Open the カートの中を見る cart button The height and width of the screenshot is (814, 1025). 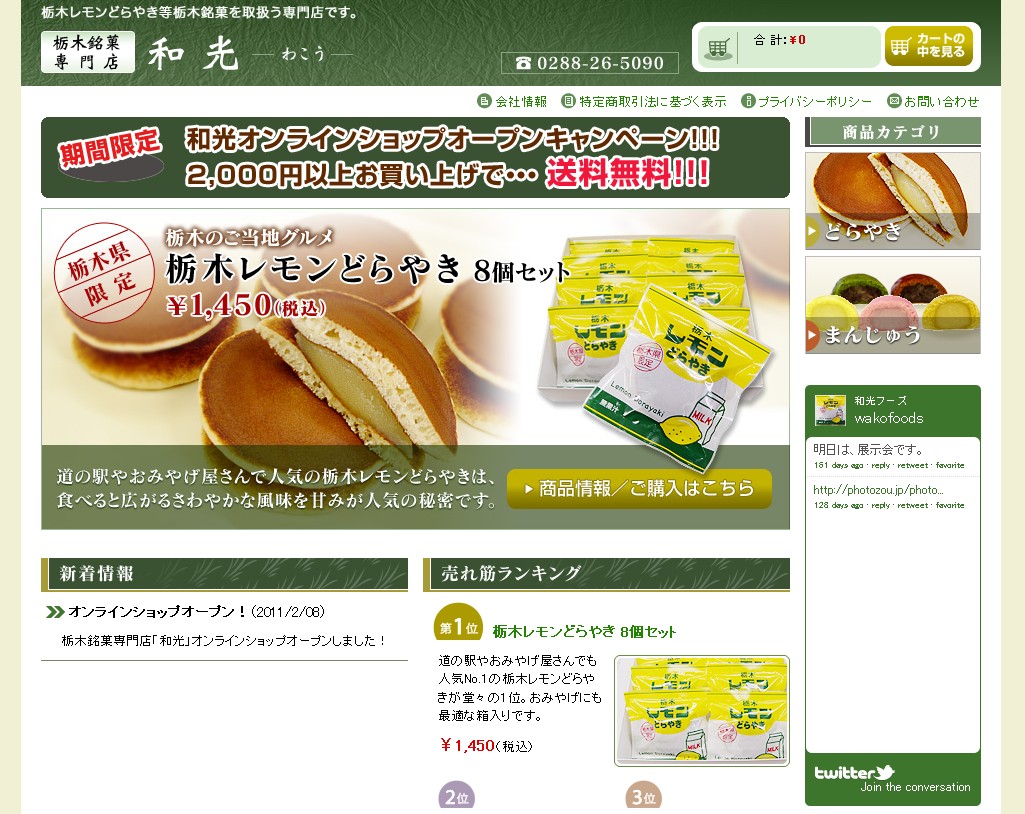[928, 46]
